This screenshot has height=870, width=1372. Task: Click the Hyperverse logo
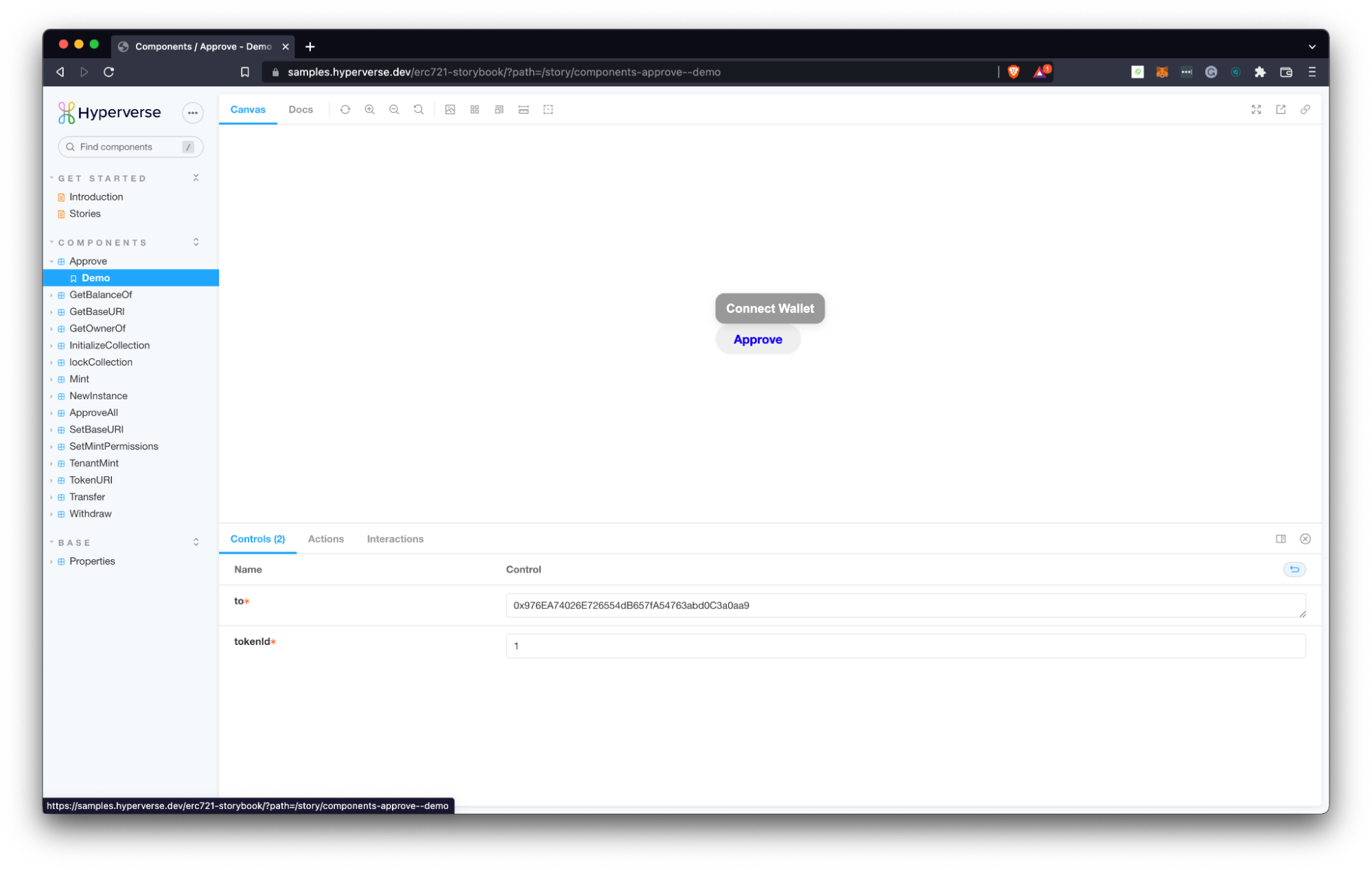click(x=110, y=113)
